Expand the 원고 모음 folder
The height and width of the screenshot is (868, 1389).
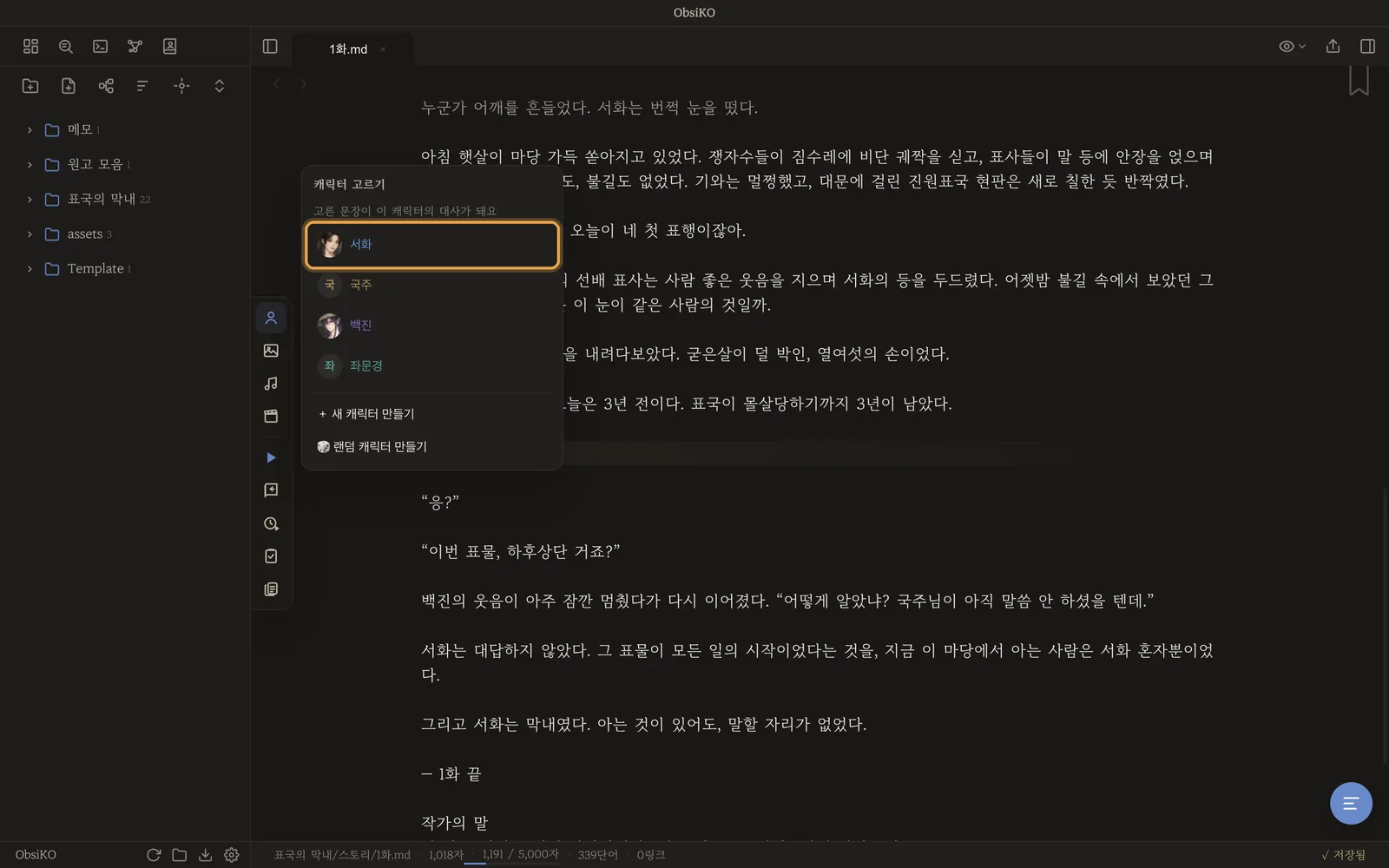pyautogui.click(x=30, y=164)
